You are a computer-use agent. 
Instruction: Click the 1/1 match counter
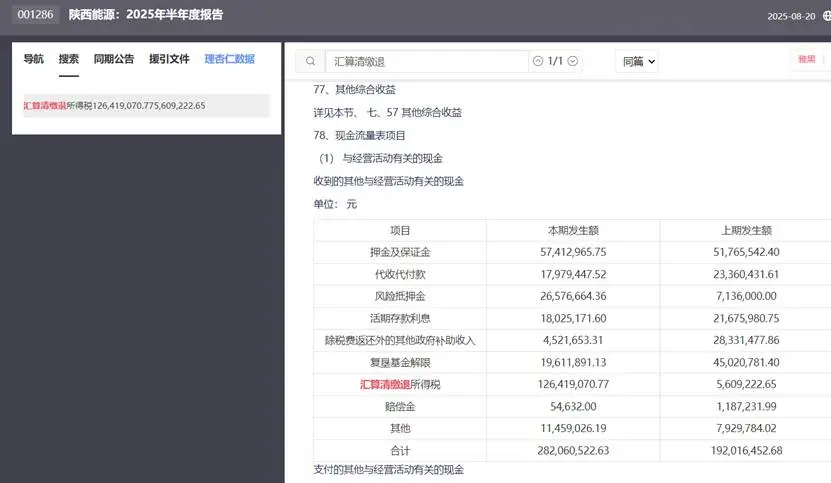555,61
